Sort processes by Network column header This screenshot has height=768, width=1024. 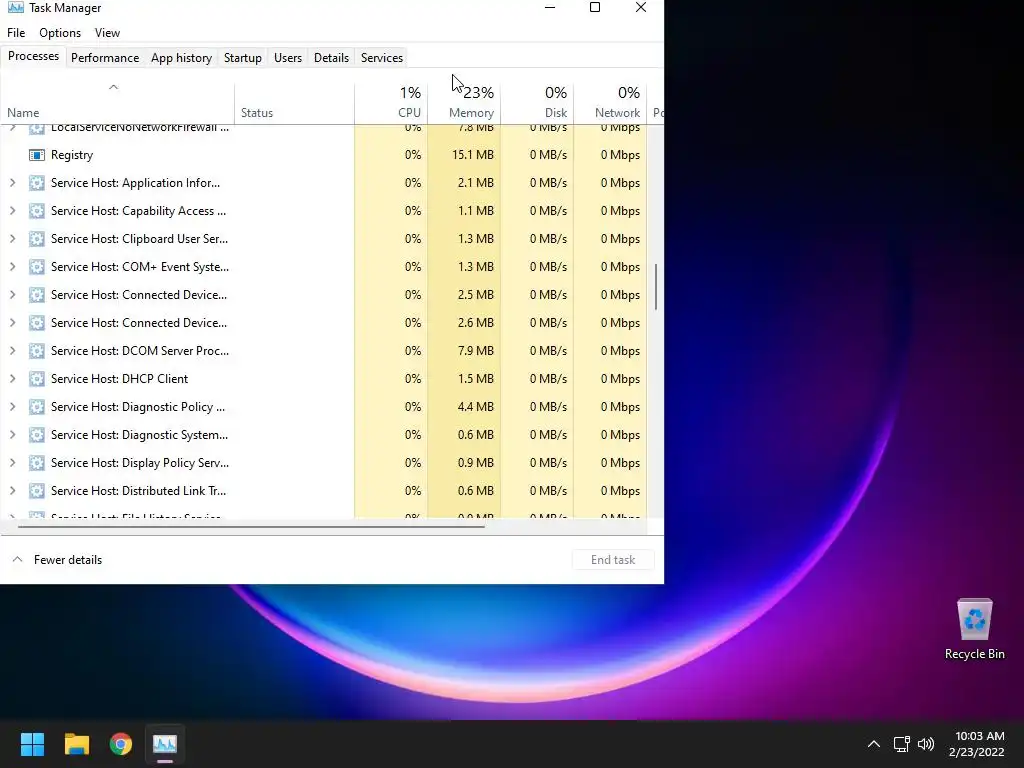pyautogui.click(x=610, y=103)
